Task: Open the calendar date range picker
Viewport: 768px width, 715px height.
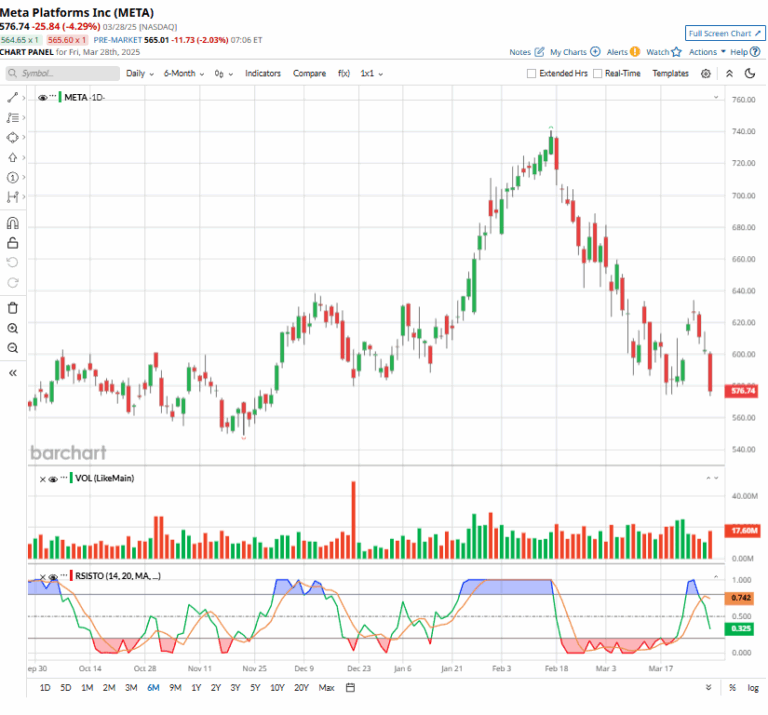Action: [350, 688]
